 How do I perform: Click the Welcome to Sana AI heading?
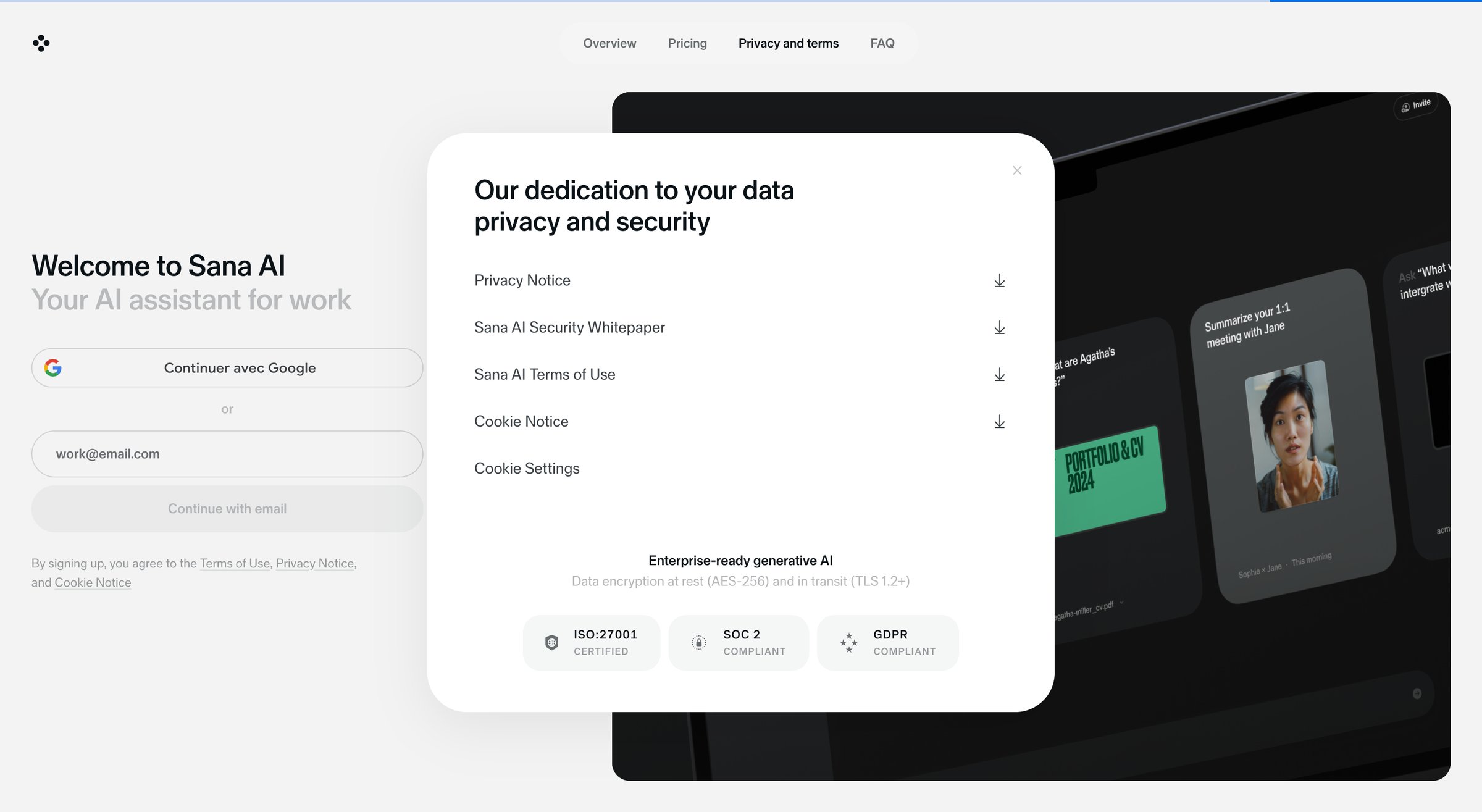159,266
